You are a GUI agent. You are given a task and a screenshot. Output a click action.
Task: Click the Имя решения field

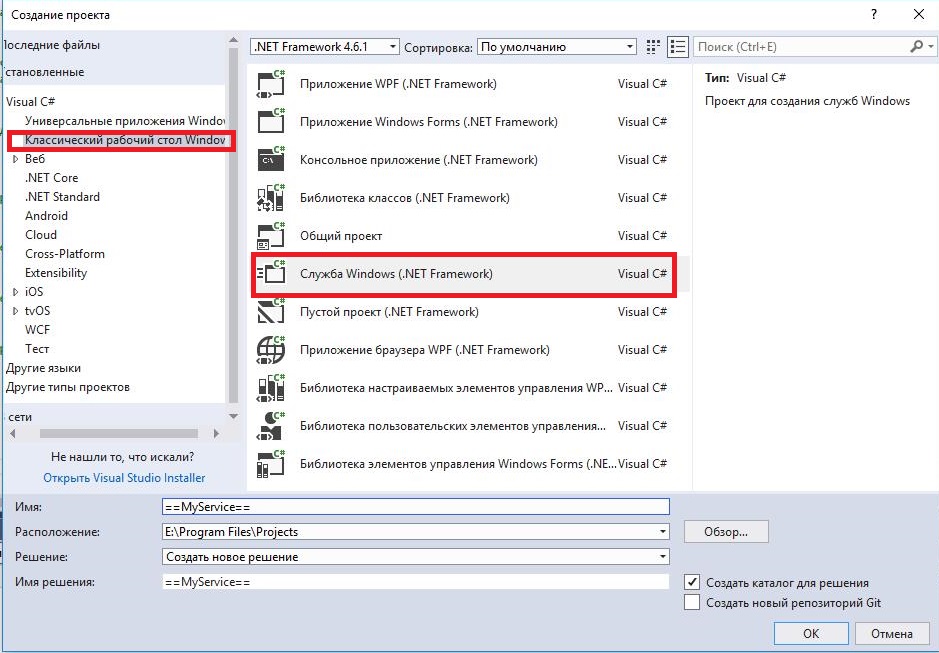coord(416,582)
